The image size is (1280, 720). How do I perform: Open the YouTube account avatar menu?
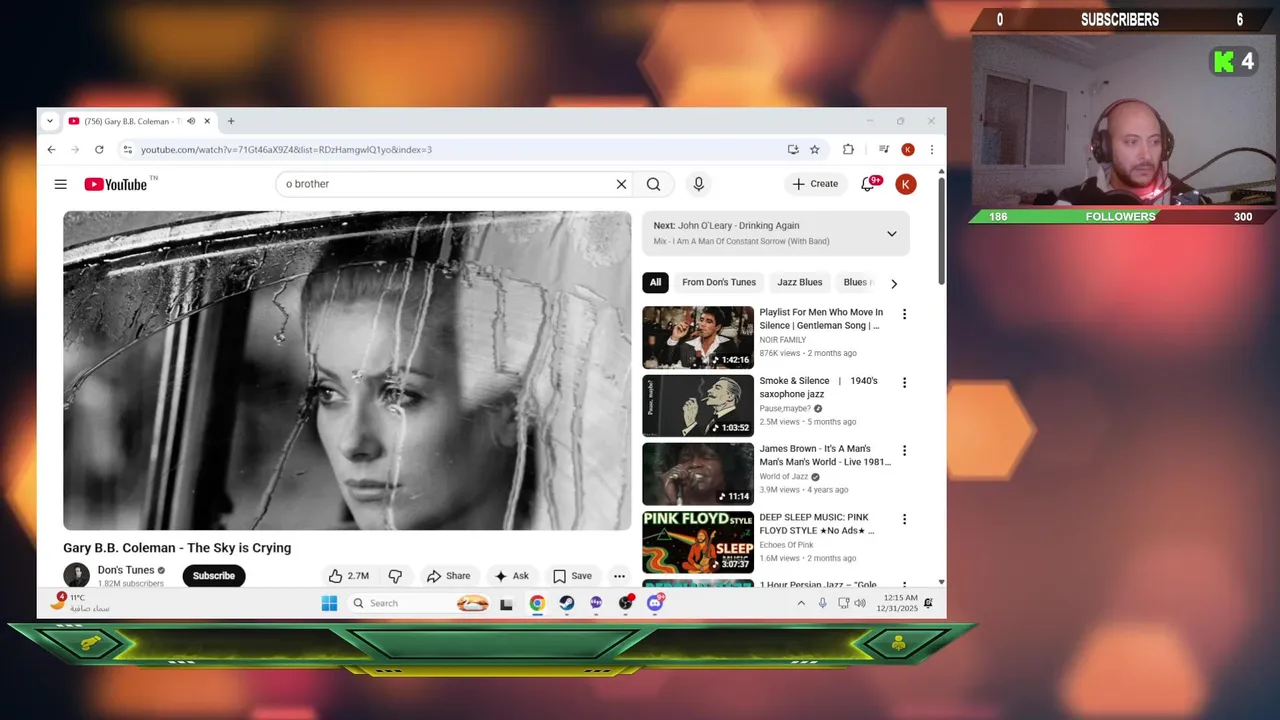coord(905,184)
